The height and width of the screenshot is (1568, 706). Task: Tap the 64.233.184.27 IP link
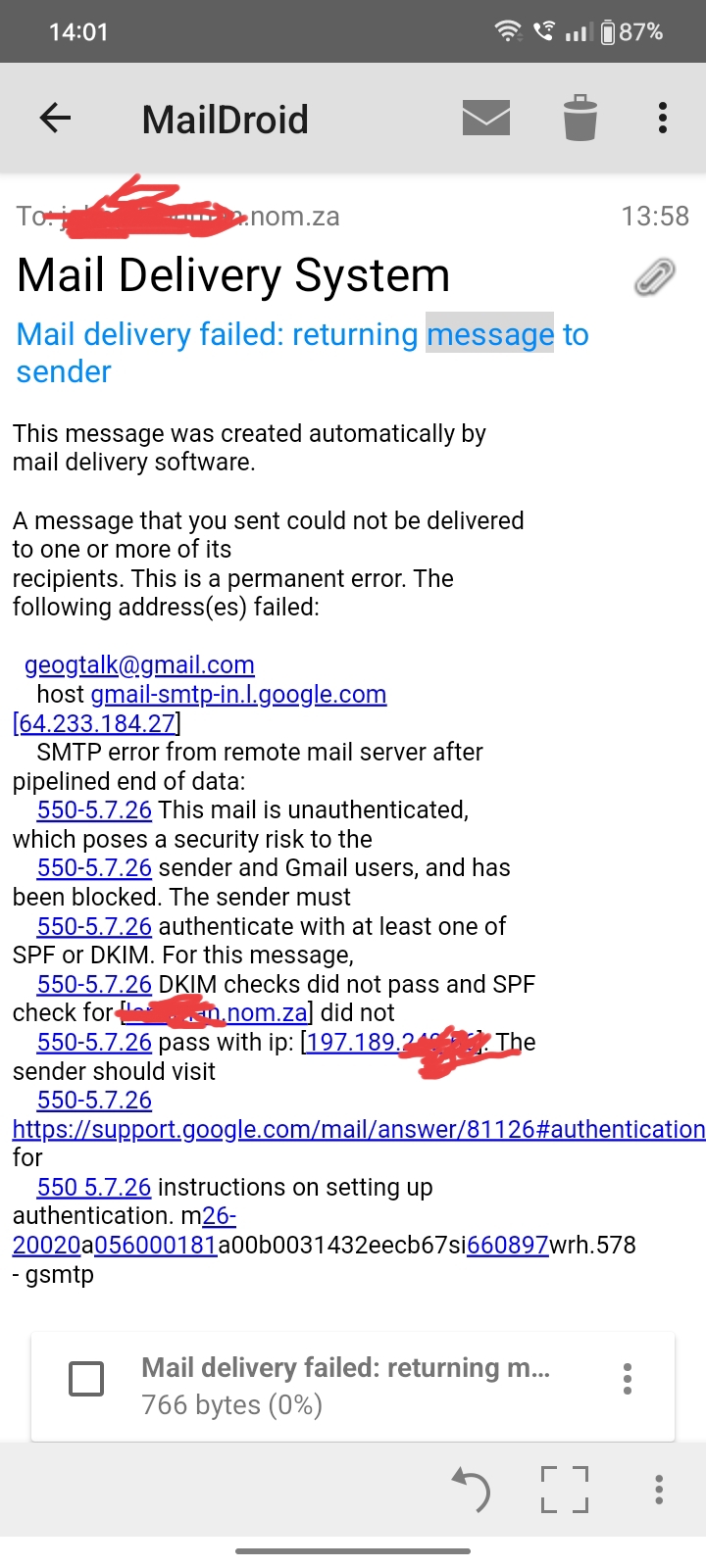(x=96, y=723)
